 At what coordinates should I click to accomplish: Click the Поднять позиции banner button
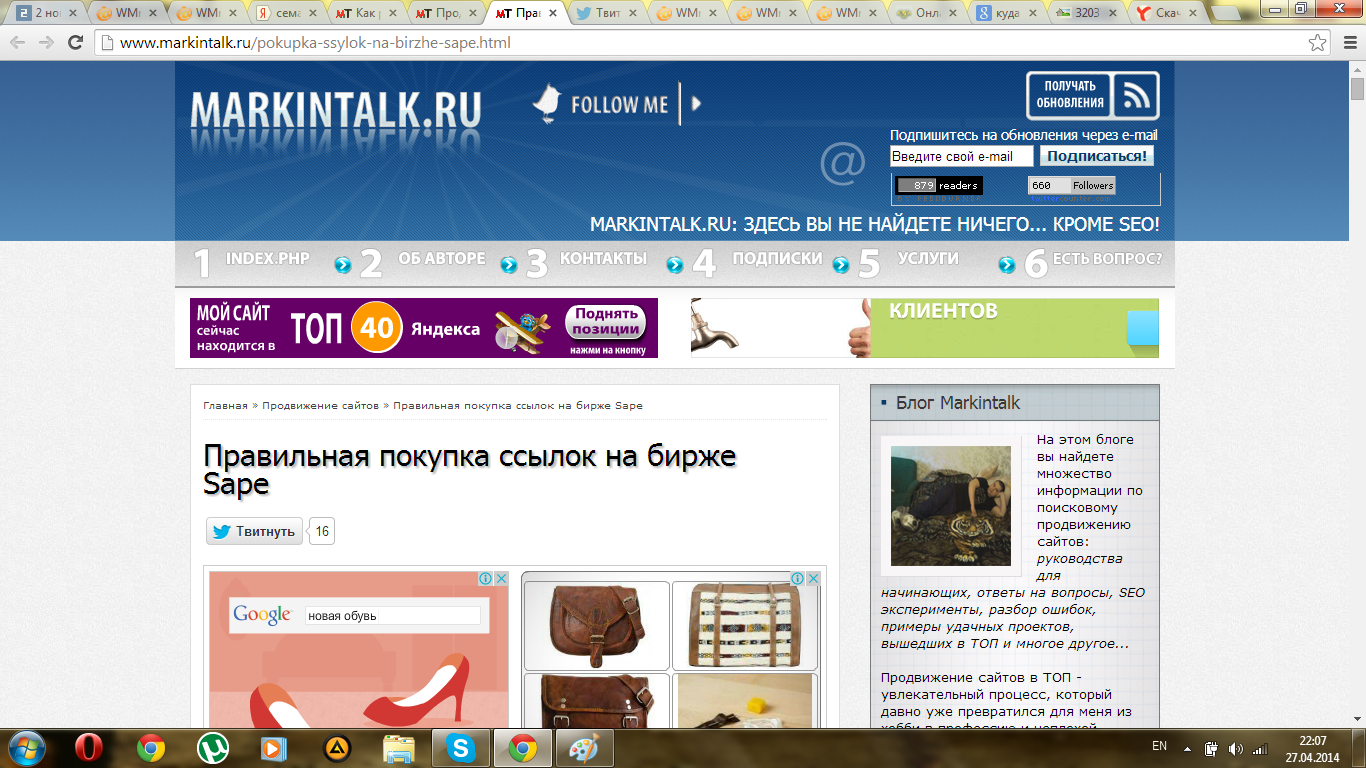[x=606, y=322]
